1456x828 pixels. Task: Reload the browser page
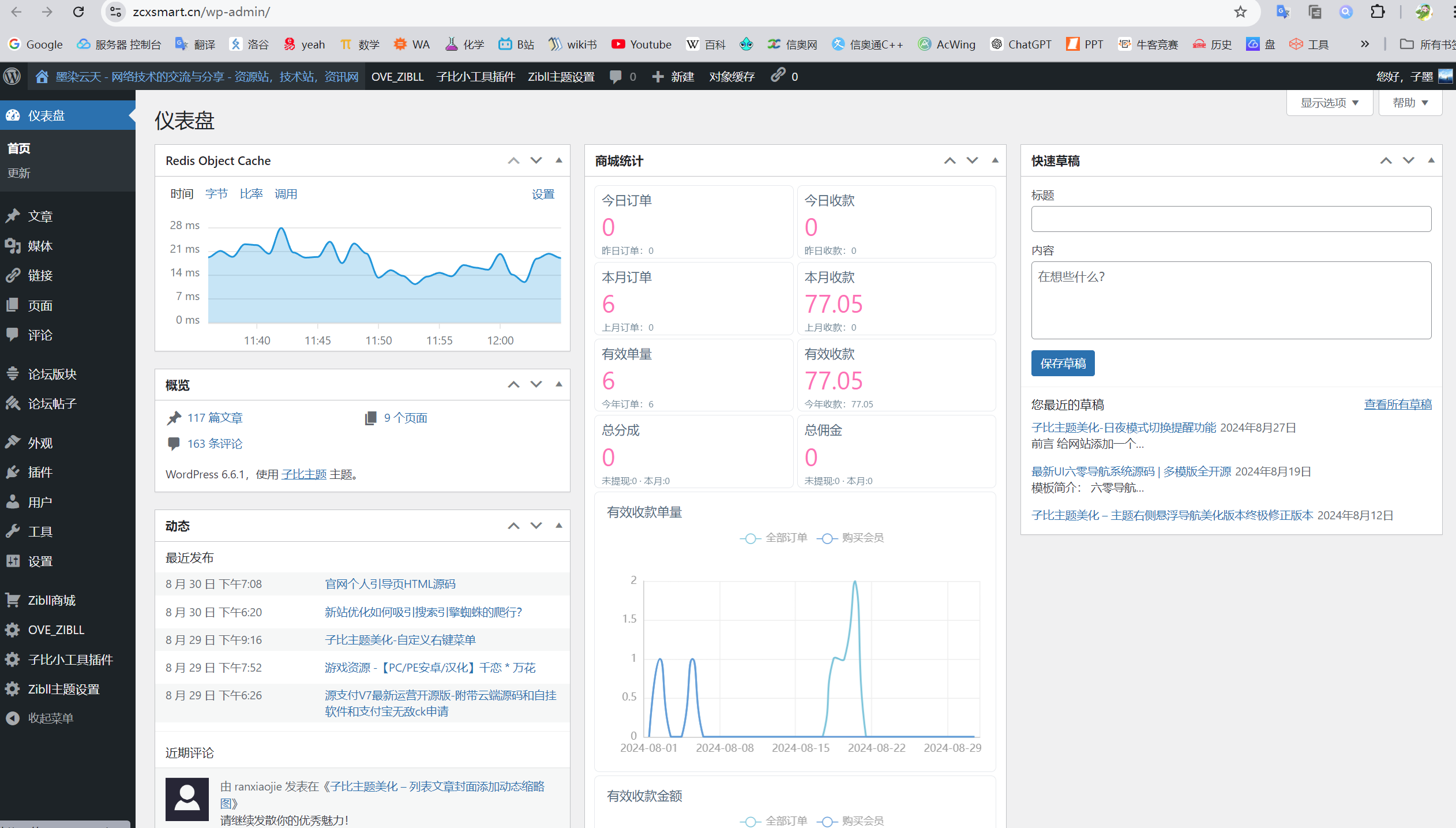[78, 12]
